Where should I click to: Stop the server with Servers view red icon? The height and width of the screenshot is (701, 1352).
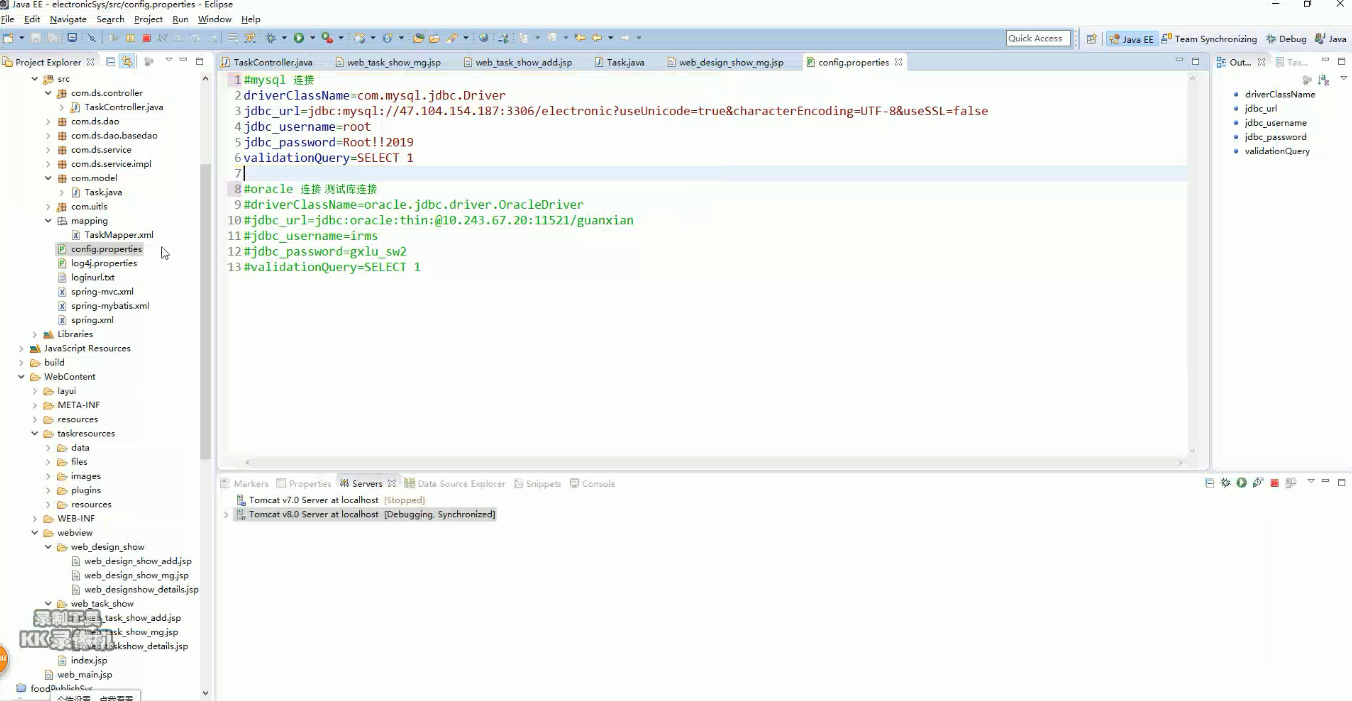coord(1275,483)
